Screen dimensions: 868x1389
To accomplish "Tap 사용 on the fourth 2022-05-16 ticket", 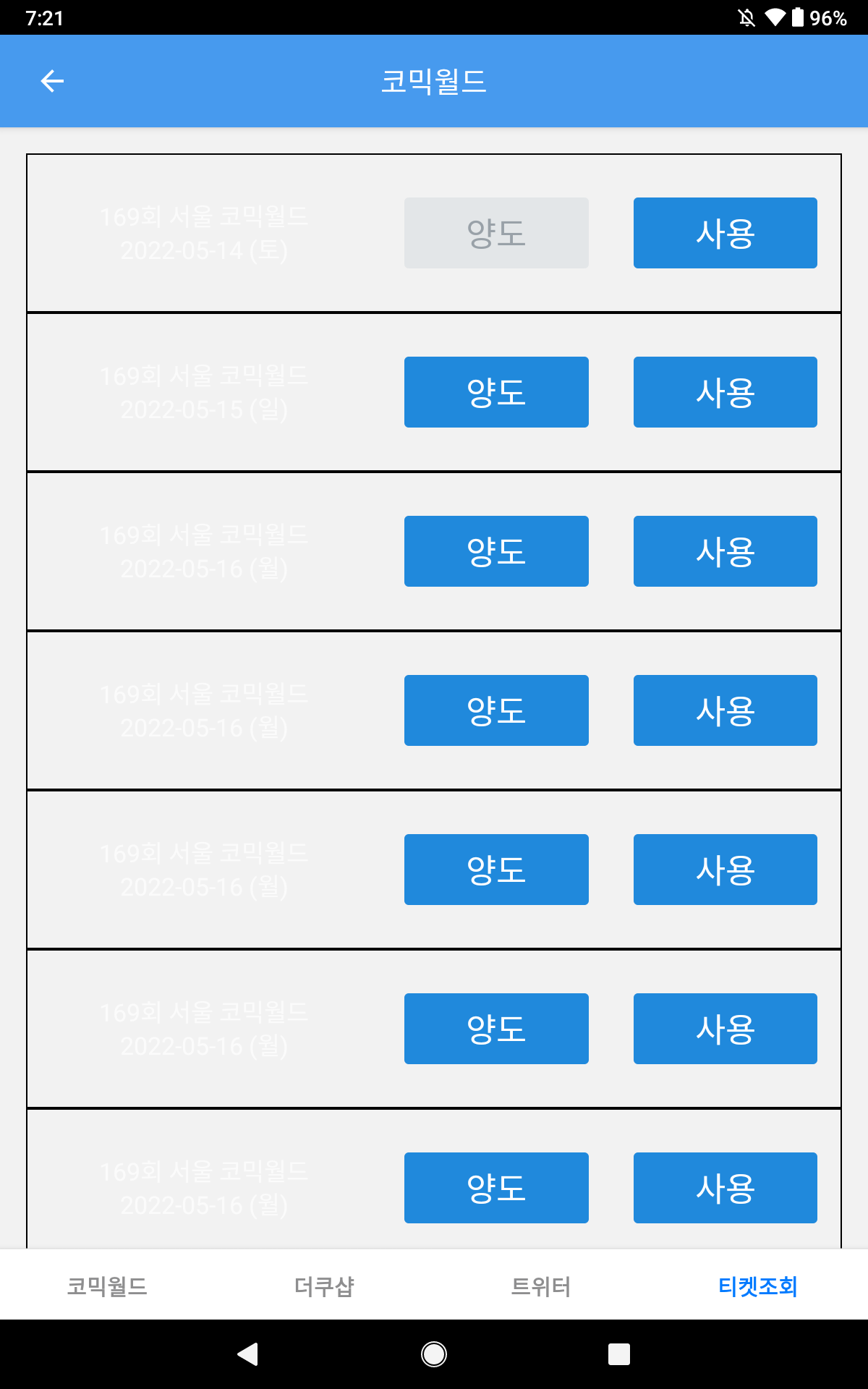I will (725, 1029).
